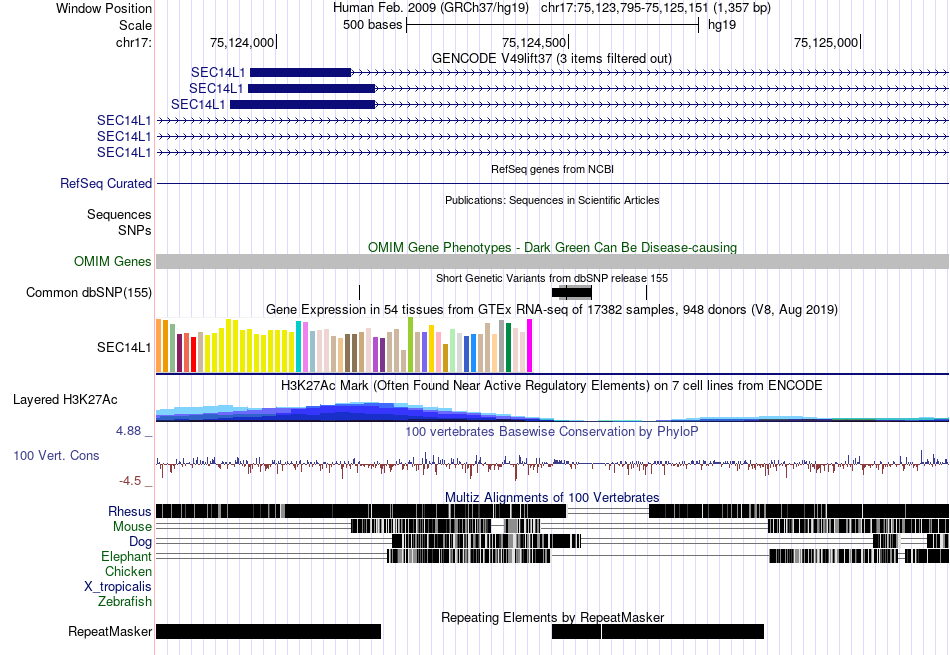Open the GENCODE V49lift37 track title
The width and height of the screenshot is (950, 655).
pyautogui.click(x=551, y=59)
